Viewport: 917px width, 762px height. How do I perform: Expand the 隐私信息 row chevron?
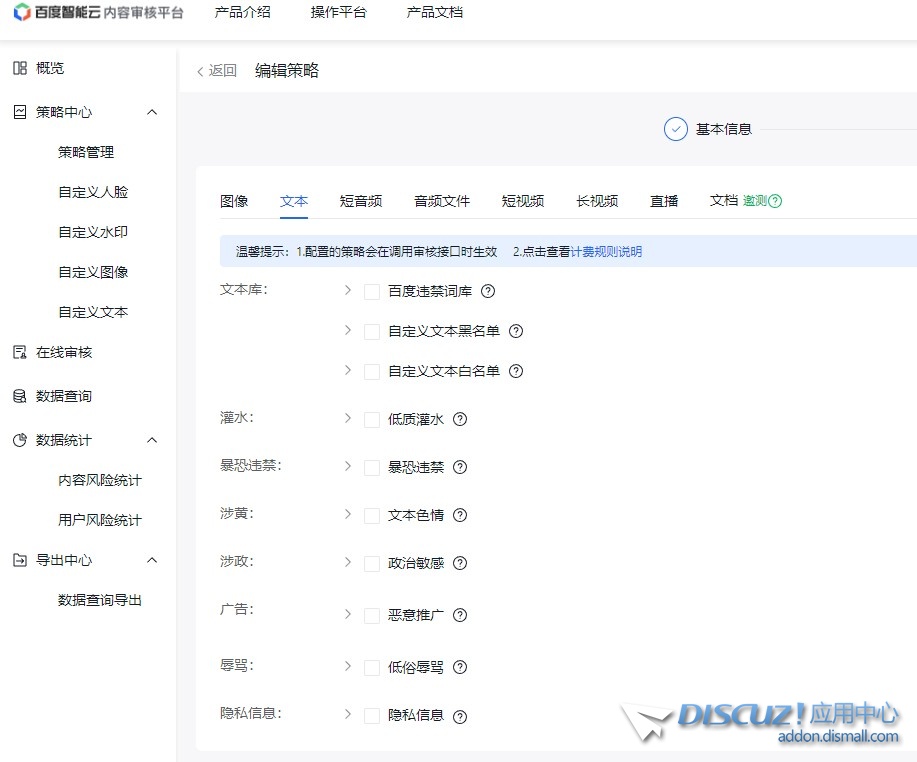(x=348, y=715)
